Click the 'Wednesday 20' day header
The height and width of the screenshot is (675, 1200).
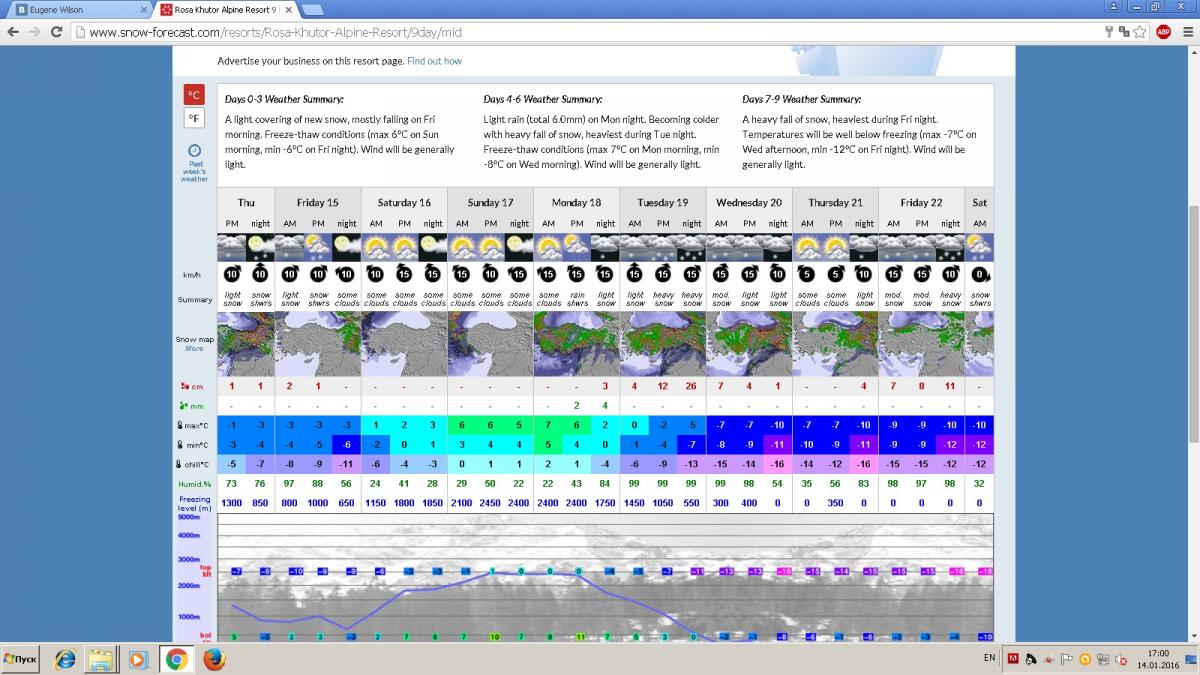(749, 202)
